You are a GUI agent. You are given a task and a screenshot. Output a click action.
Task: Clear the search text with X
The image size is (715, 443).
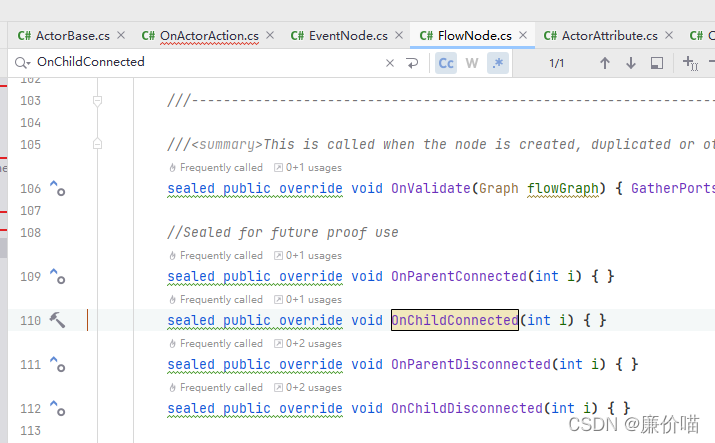(x=390, y=63)
